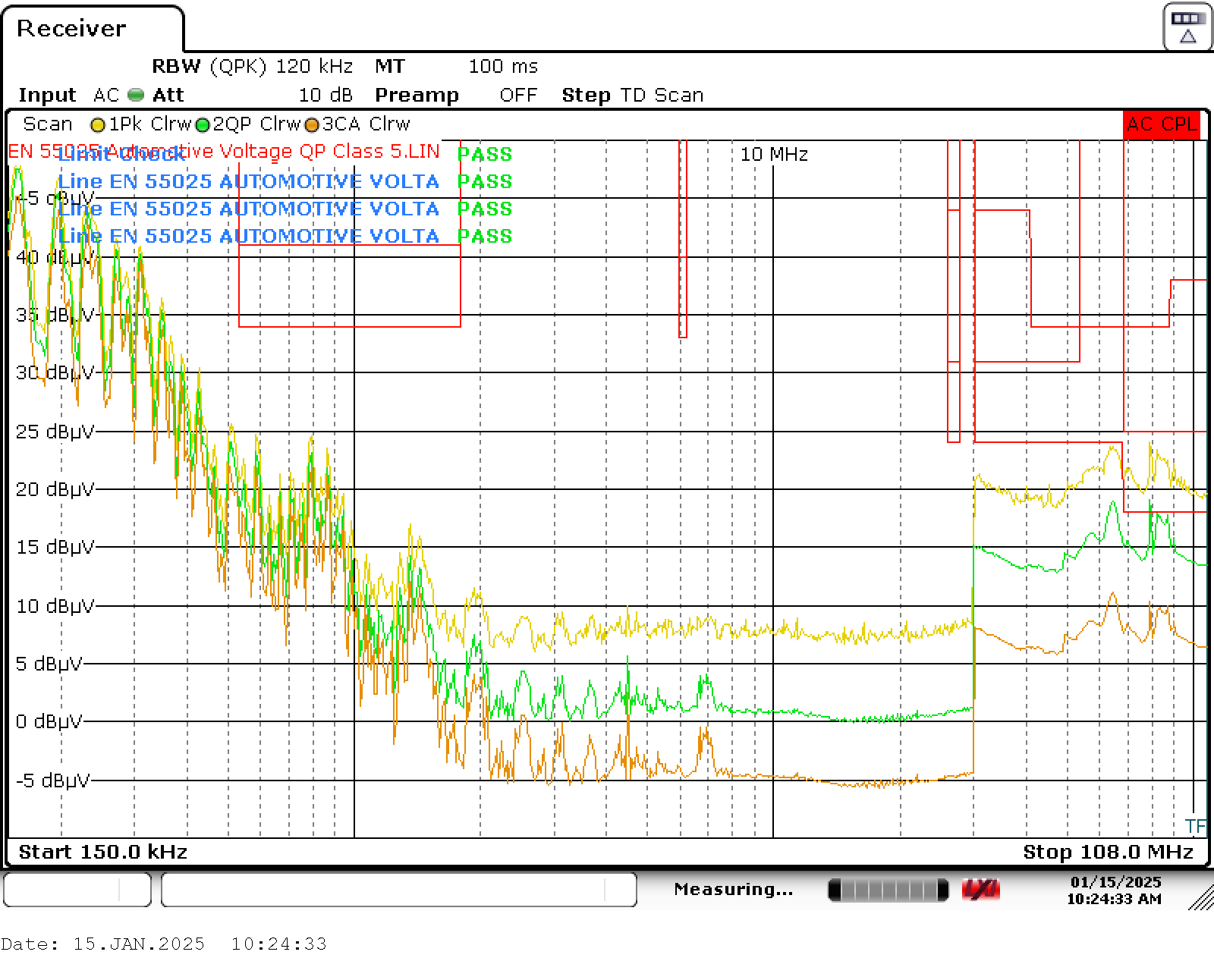Switch to the Receiver tab

coord(71,29)
